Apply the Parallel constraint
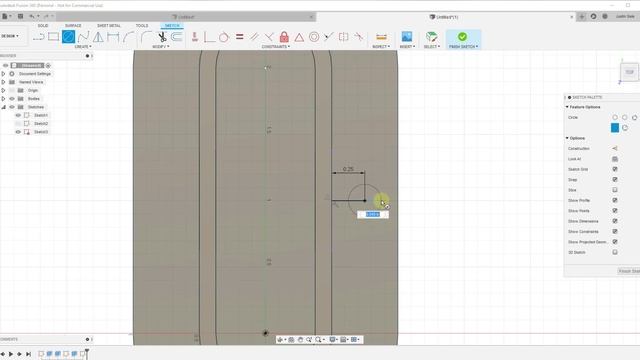This screenshot has width=640, height=360. point(254,37)
